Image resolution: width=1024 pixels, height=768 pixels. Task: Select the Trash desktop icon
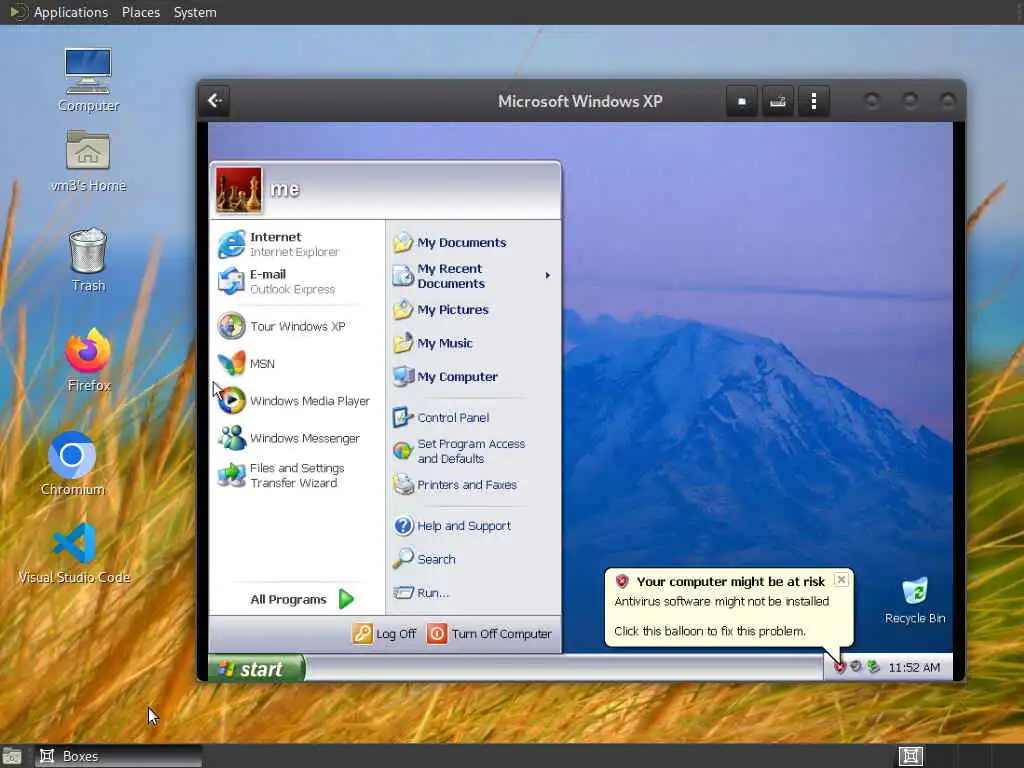pyautogui.click(x=88, y=259)
